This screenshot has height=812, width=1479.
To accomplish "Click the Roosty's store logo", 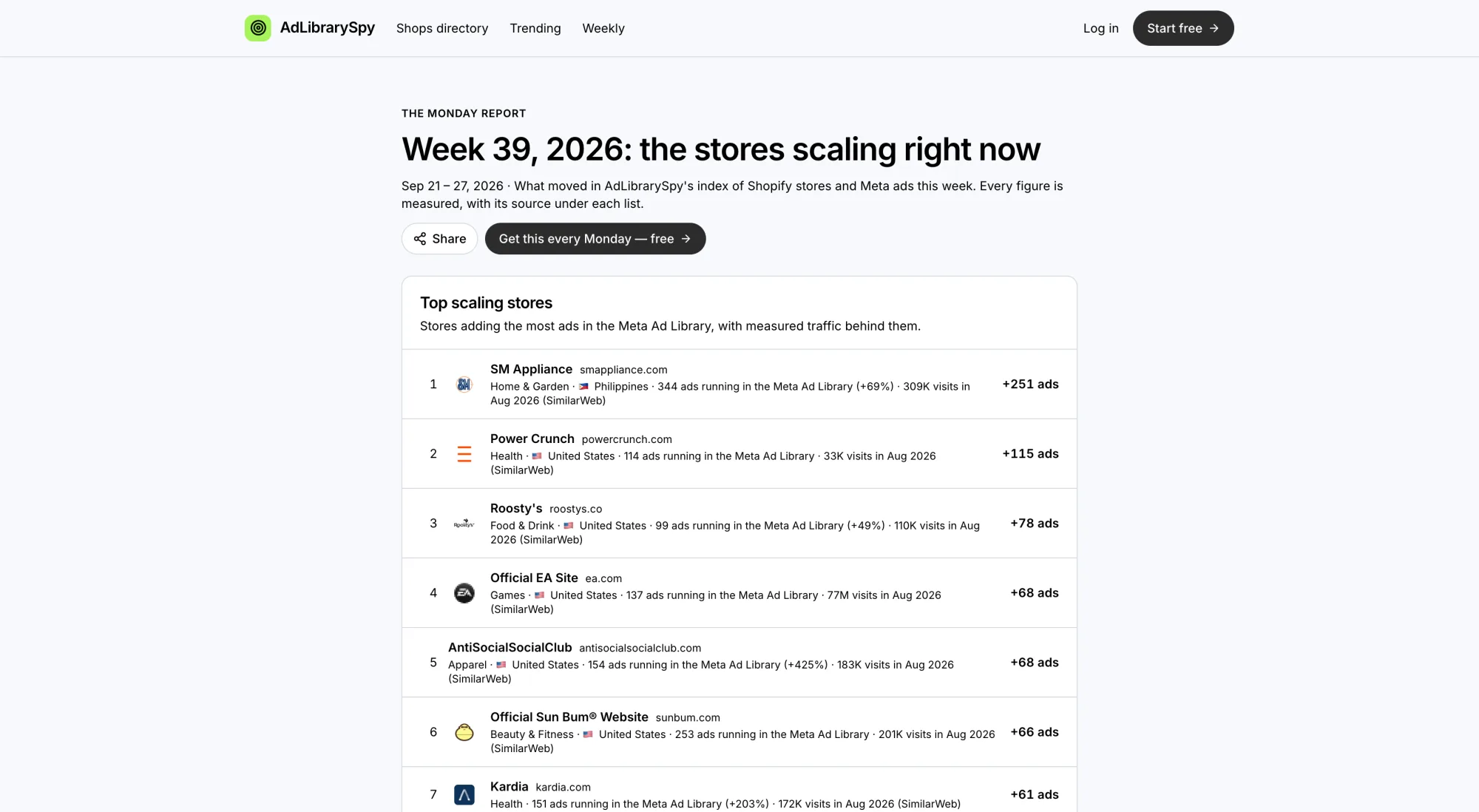I will [x=464, y=524].
